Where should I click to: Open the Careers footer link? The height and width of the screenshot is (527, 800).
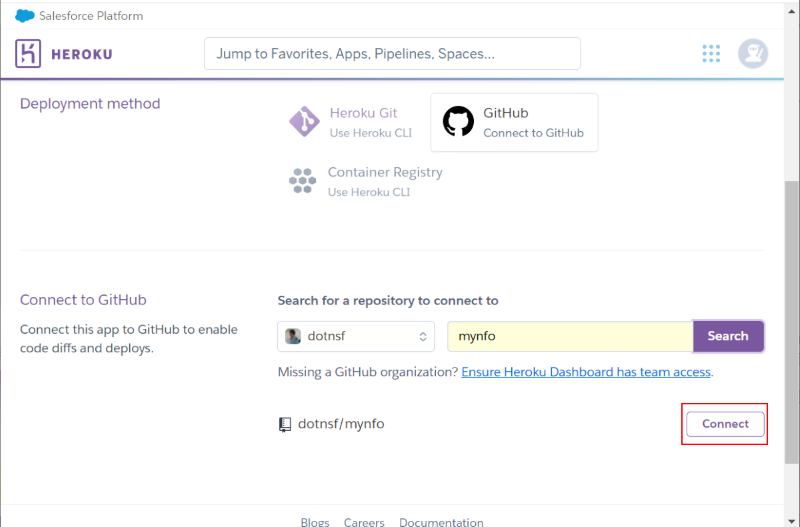tap(364, 522)
